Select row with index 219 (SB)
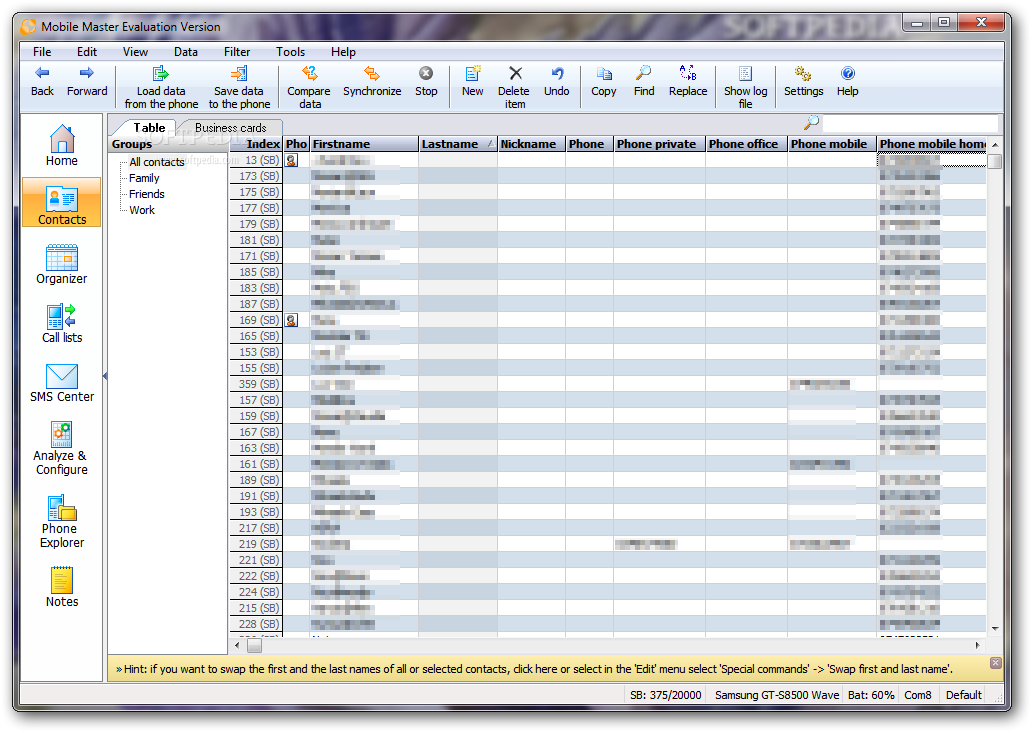The height and width of the screenshot is (732, 1032). click(607, 544)
